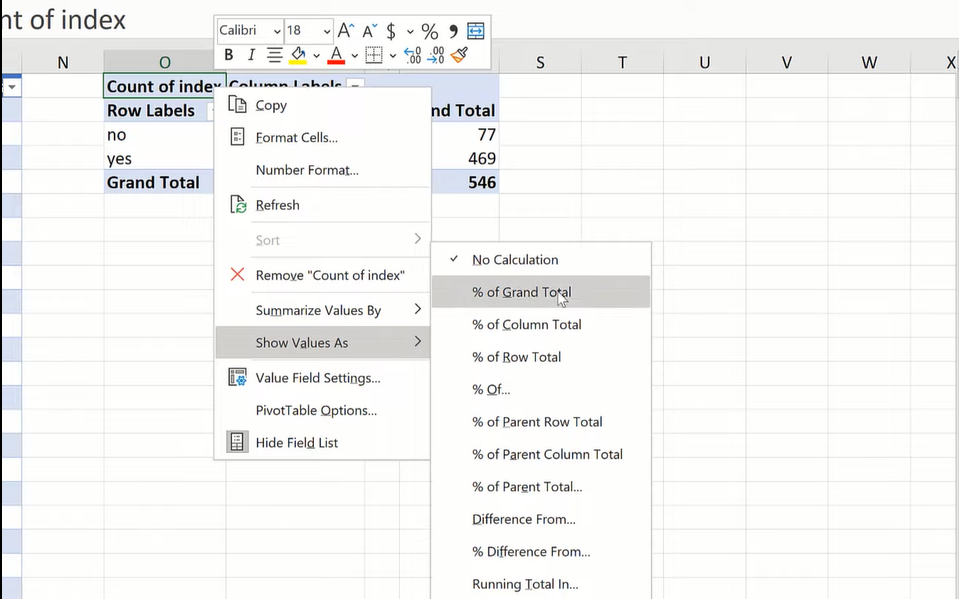959x599 pixels.
Task: Click the grand total value 546
Action: click(x=465, y=182)
